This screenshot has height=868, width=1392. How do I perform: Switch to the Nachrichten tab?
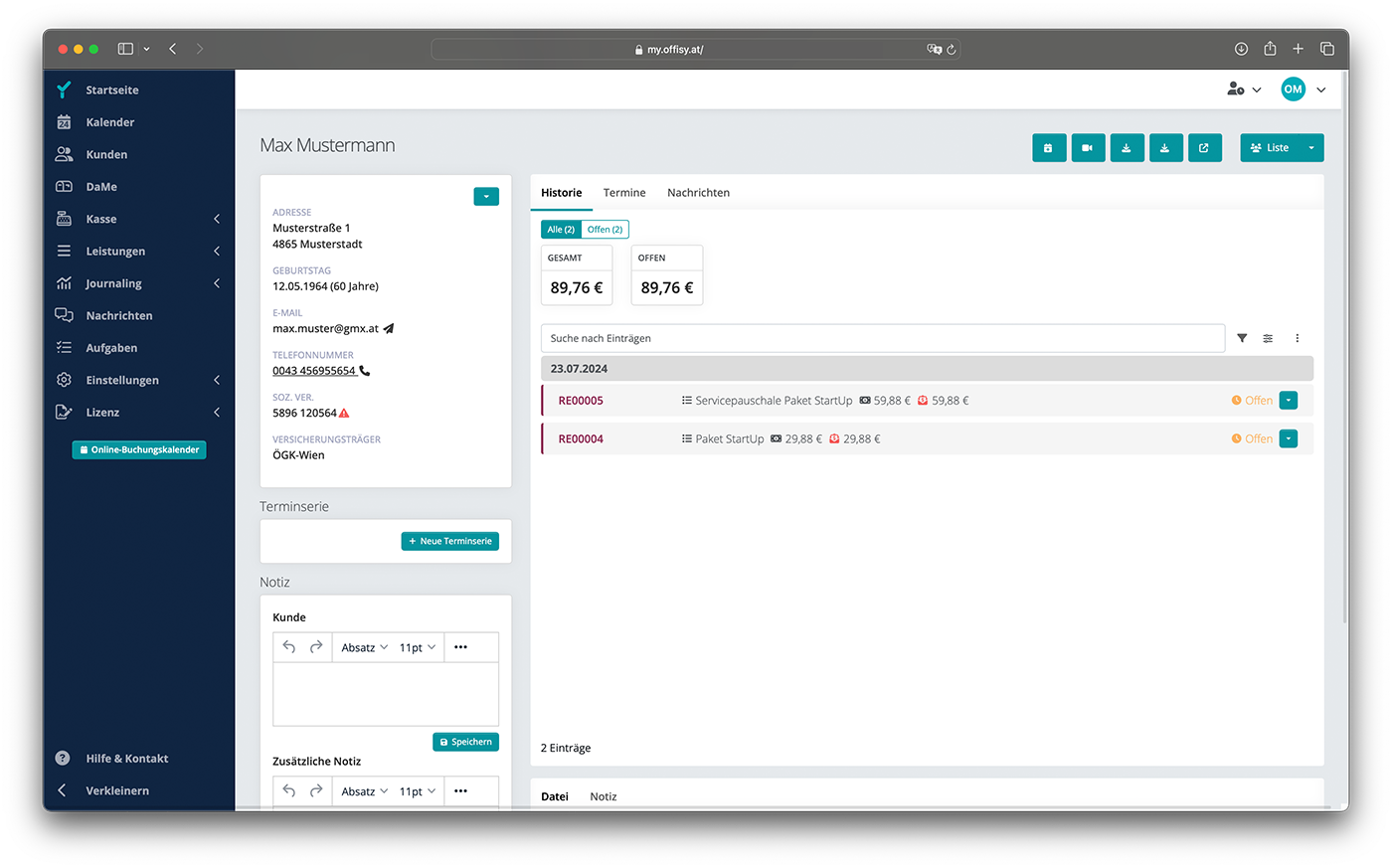pyautogui.click(x=698, y=193)
